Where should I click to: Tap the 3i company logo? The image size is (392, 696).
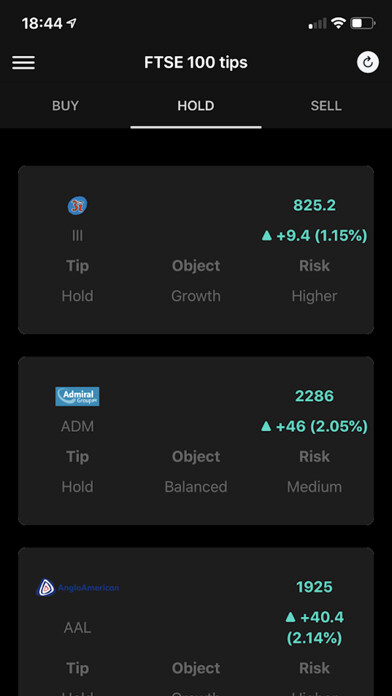pyautogui.click(x=77, y=206)
